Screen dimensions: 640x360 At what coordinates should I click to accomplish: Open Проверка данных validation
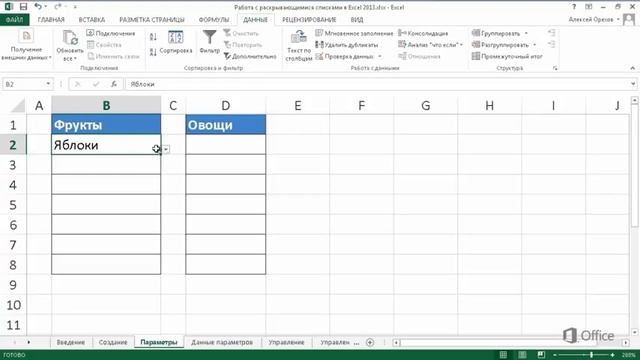(x=345, y=56)
